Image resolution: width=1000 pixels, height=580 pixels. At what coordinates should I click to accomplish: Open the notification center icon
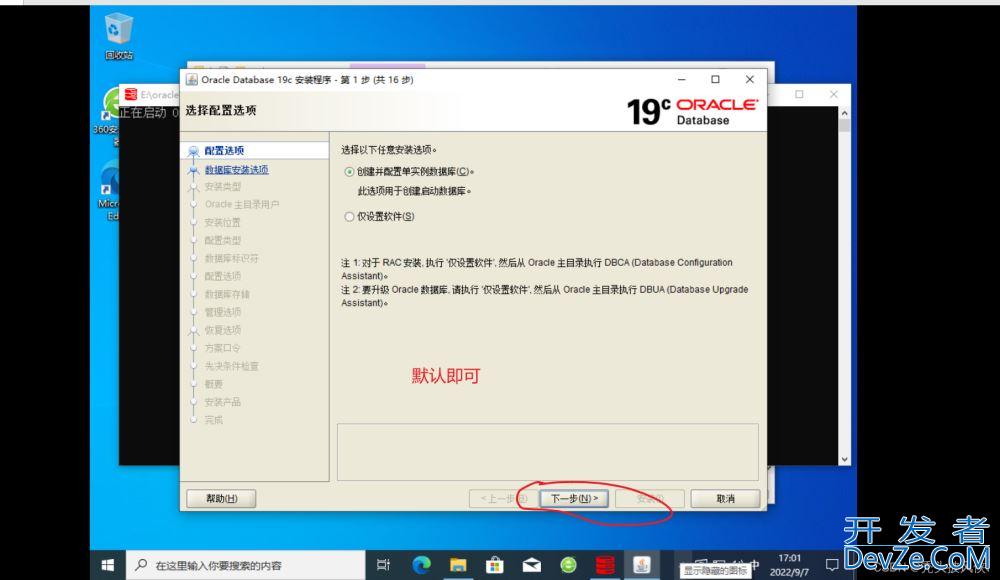coord(832,565)
